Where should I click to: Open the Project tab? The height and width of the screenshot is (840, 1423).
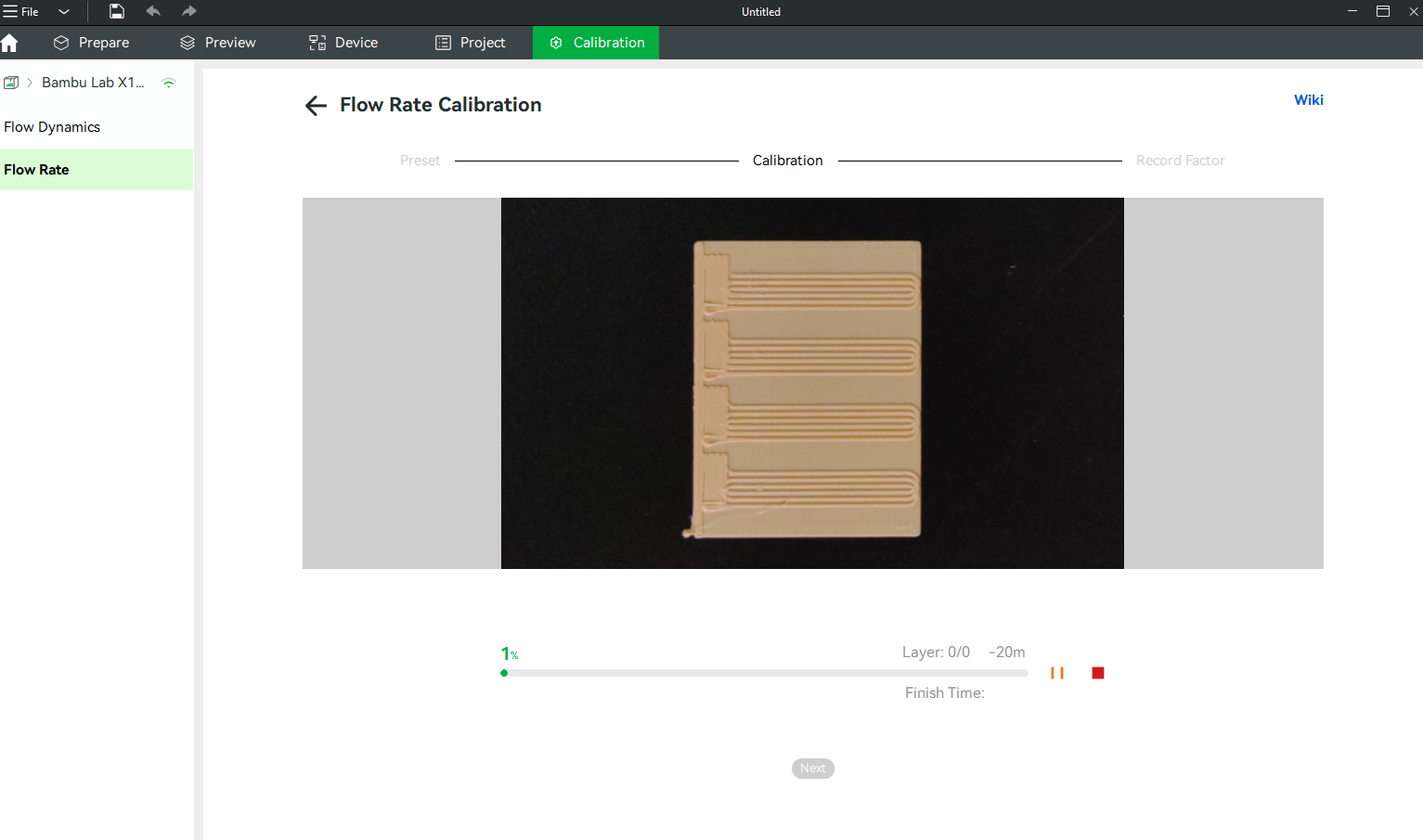tap(471, 43)
